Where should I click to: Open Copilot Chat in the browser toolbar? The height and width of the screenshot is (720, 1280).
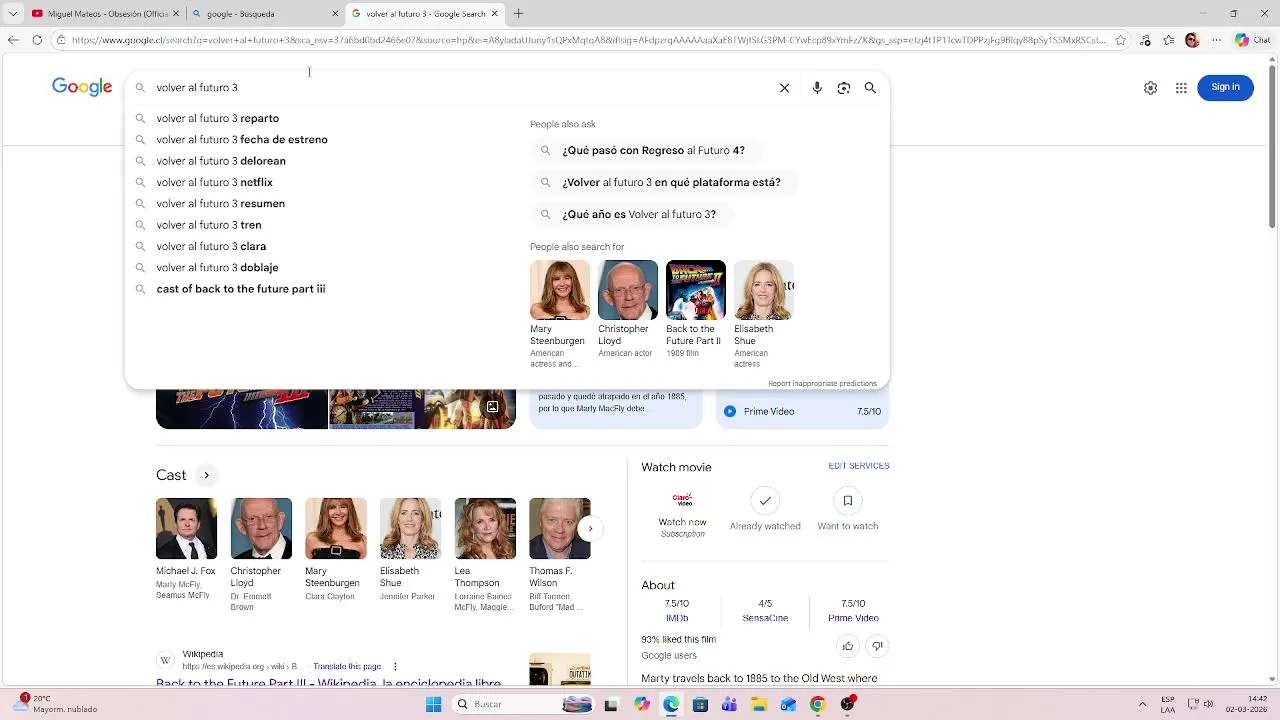click(x=1251, y=40)
